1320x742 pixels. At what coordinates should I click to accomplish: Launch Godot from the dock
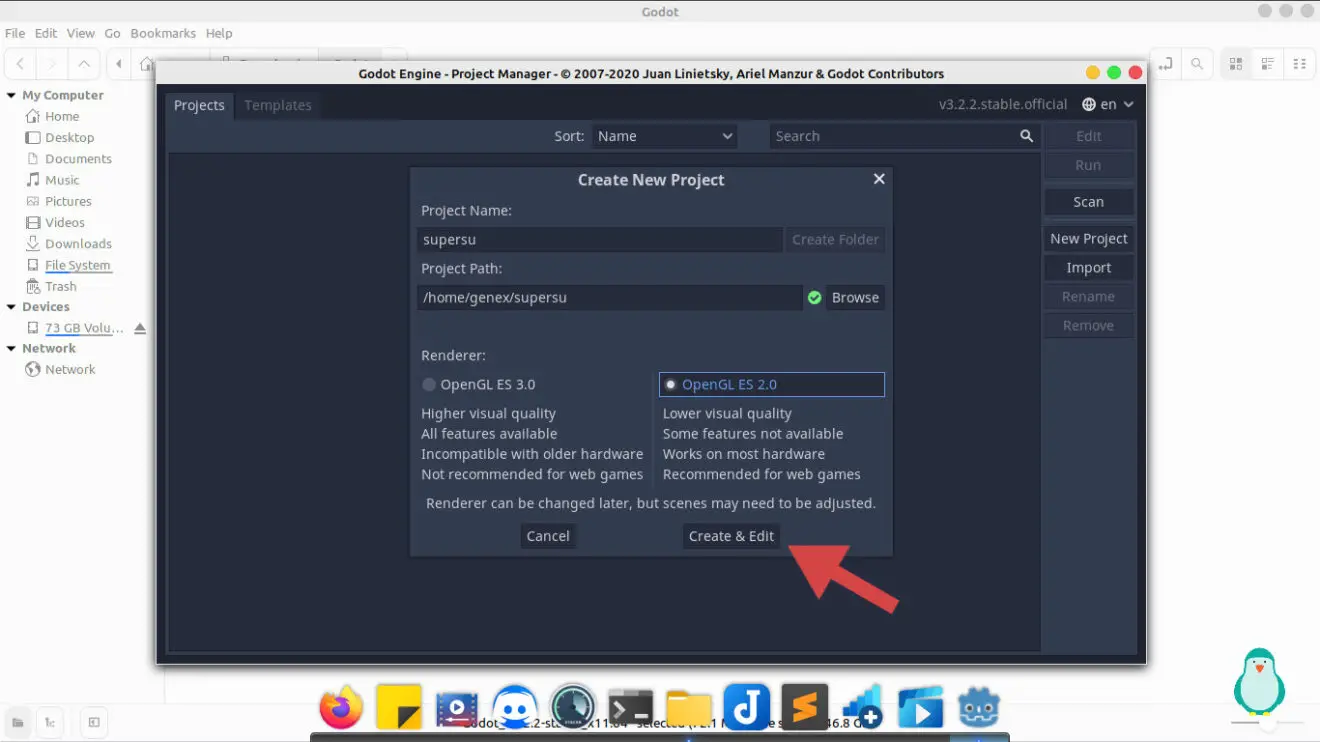[979, 708]
